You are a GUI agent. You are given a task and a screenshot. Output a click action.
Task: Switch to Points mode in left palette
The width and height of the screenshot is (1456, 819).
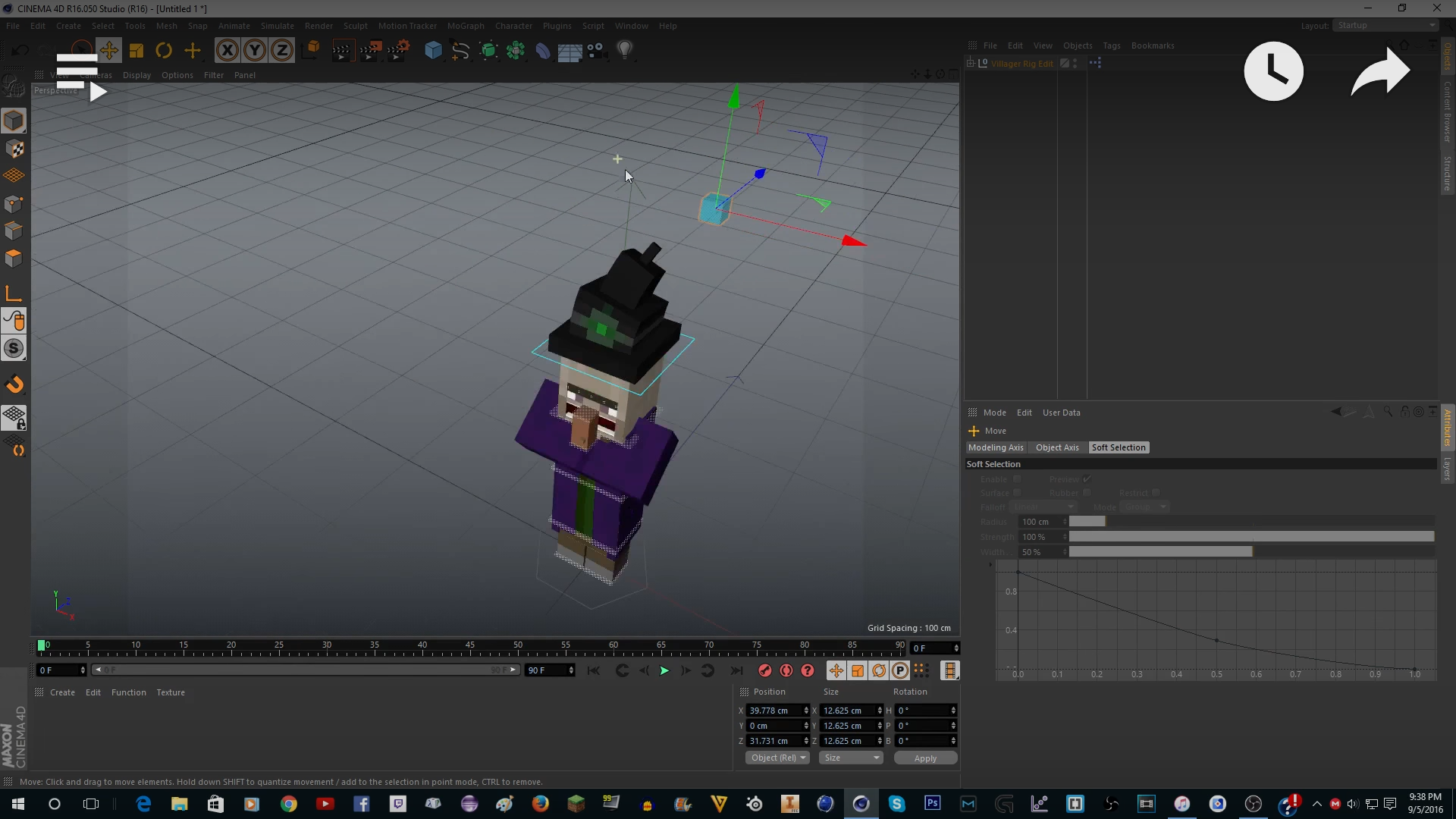pyautogui.click(x=14, y=204)
